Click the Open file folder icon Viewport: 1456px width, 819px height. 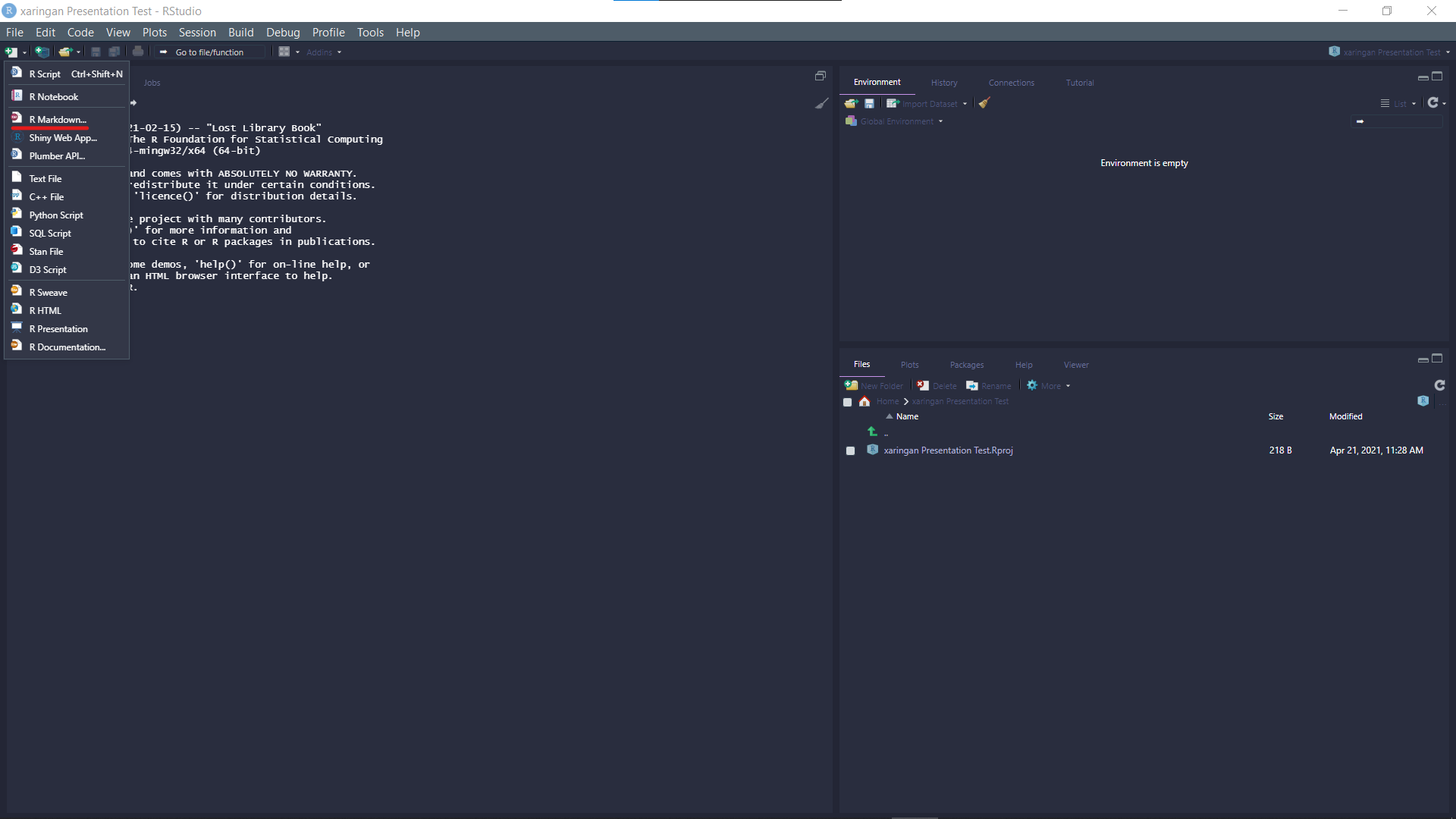pos(66,52)
